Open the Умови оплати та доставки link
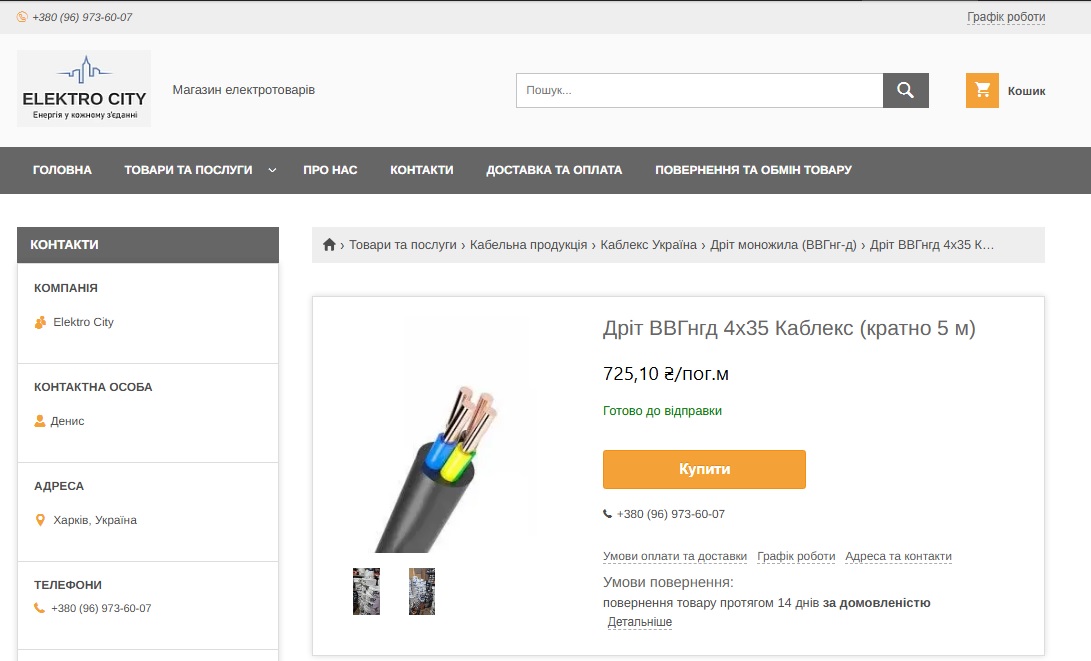 674,556
